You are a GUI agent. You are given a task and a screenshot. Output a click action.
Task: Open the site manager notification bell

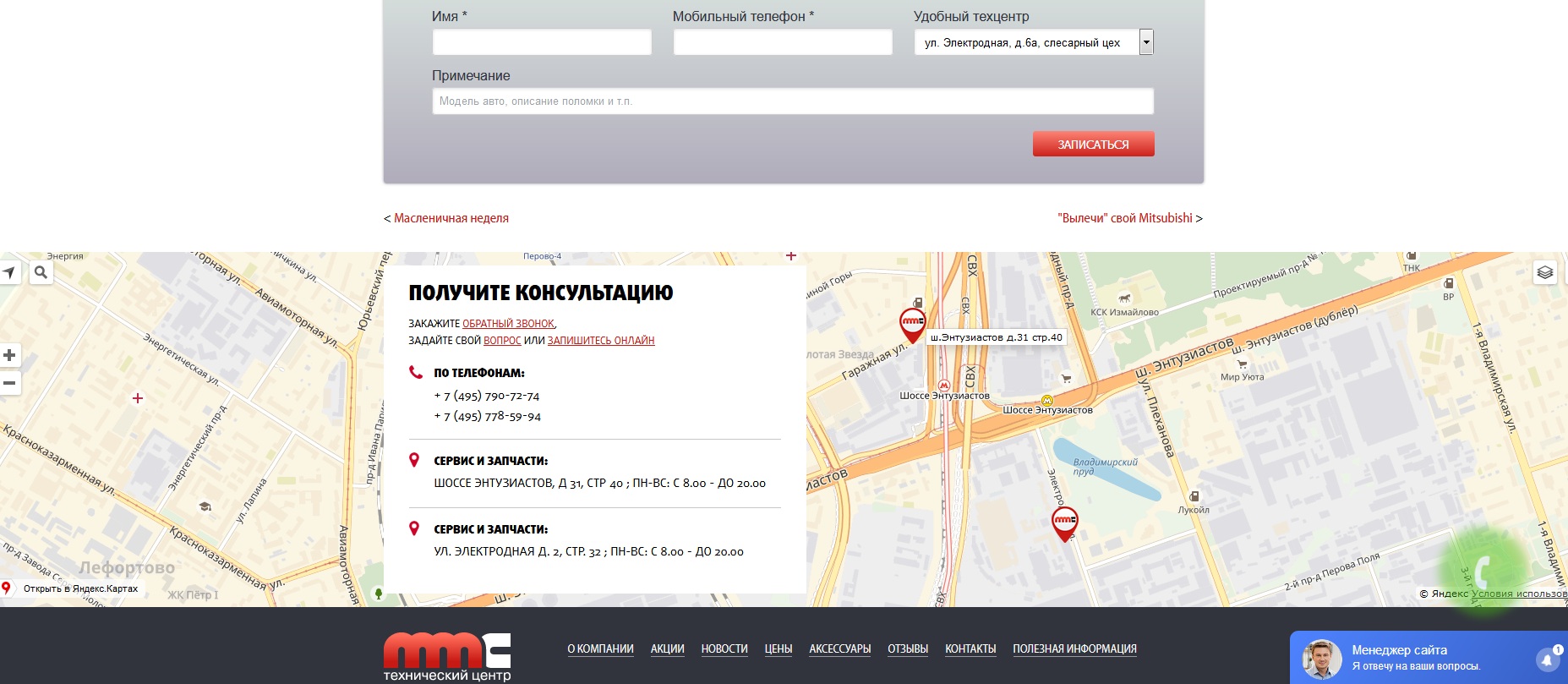[1547, 660]
